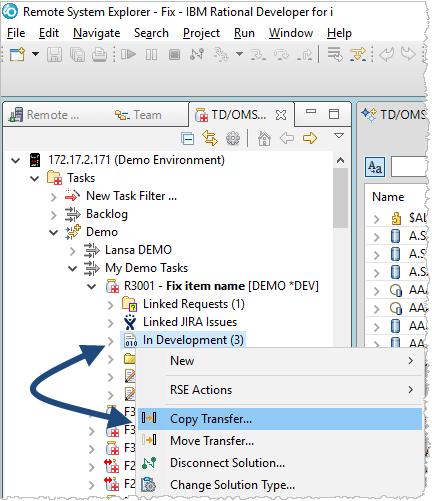Click the Save disk icon in main toolbar

54,54
